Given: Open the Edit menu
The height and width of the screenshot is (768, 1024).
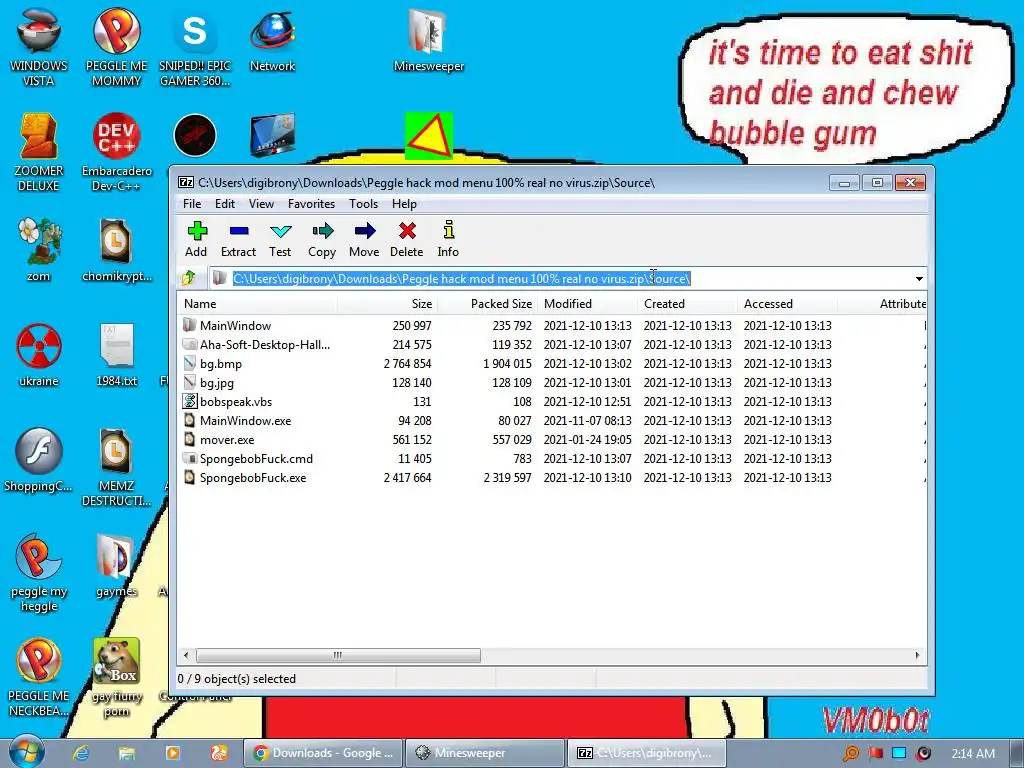Looking at the screenshot, I should click(x=225, y=204).
